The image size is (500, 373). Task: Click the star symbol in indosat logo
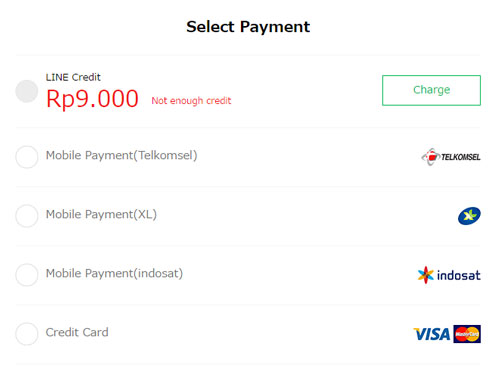click(426, 275)
